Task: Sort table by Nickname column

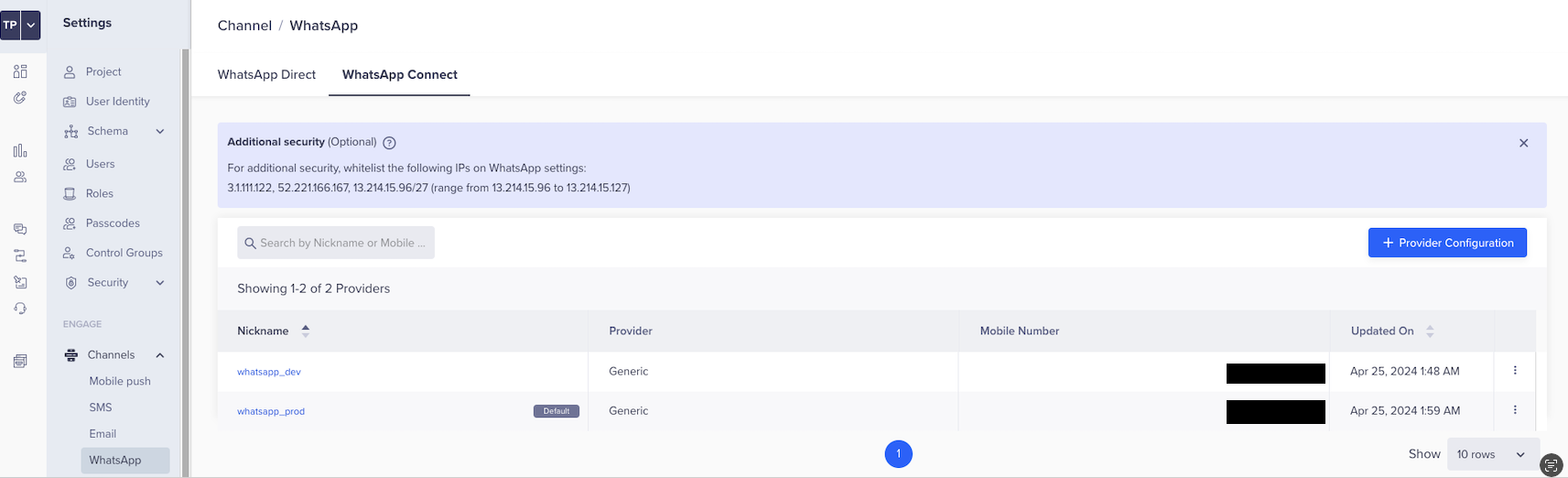Action: [305, 331]
